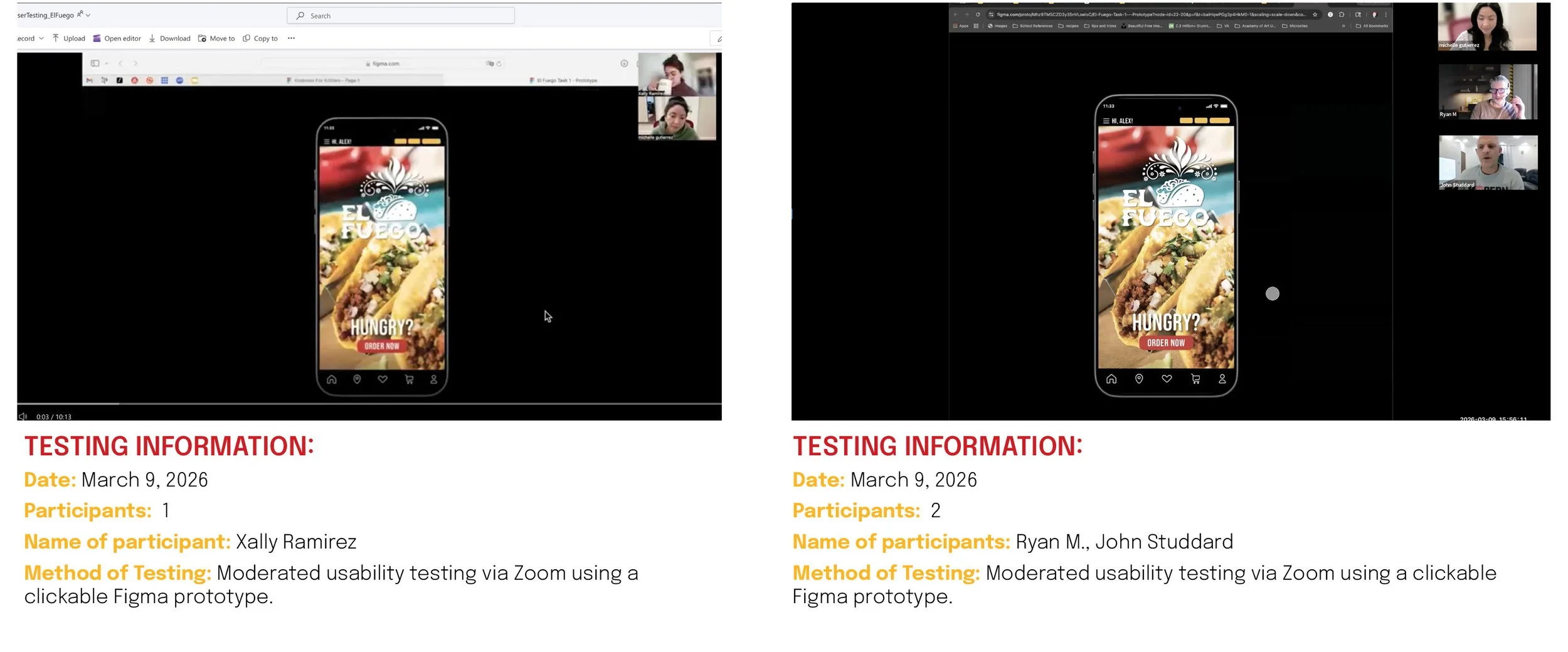Click the video volume speaker icon
This screenshot has width=1568, height=652.
tap(23, 416)
